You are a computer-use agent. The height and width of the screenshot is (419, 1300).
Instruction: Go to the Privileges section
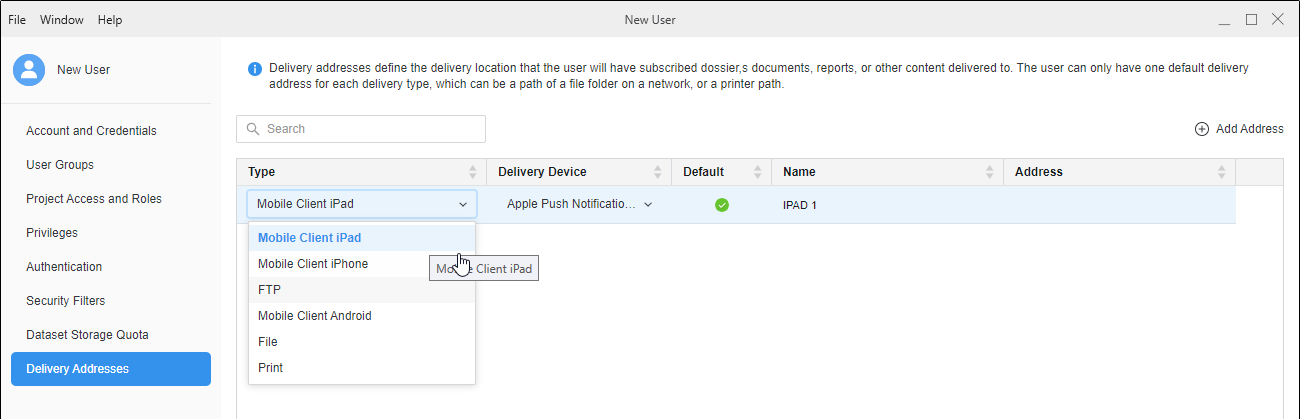click(x=52, y=233)
